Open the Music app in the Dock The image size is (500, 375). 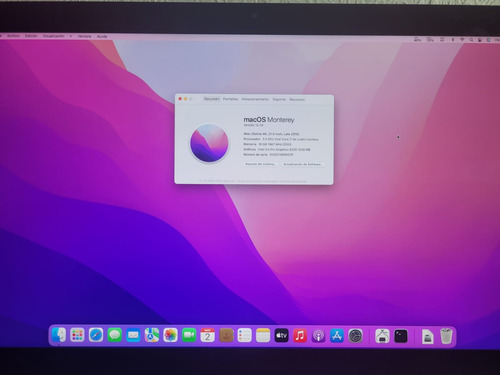[300, 336]
